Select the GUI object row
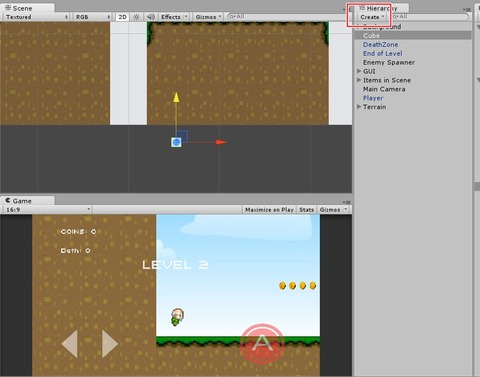This screenshot has height=377, width=480. coord(413,71)
